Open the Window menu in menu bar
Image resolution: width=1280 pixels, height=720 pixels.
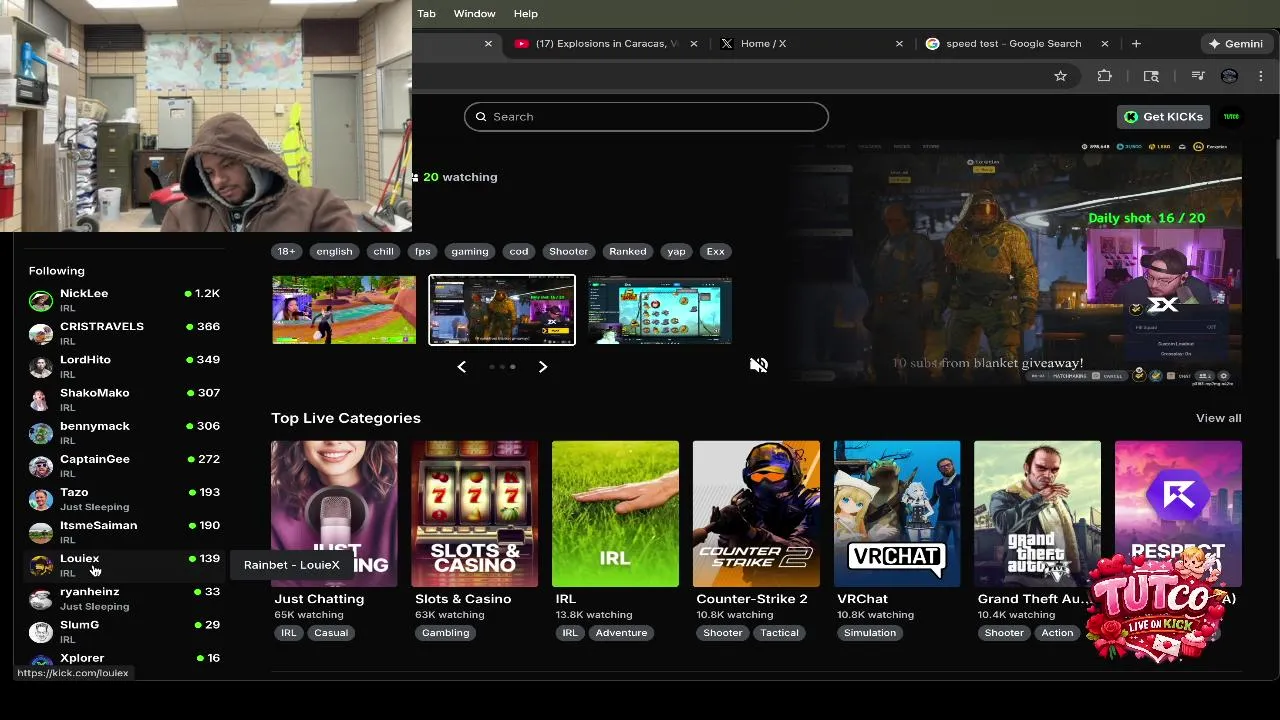tap(474, 14)
